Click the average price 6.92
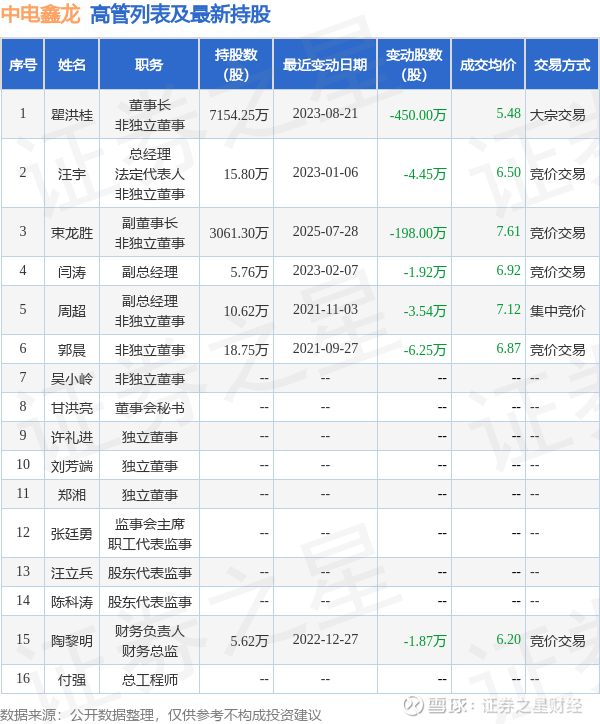This screenshot has height=724, width=600. tap(508, 270)
